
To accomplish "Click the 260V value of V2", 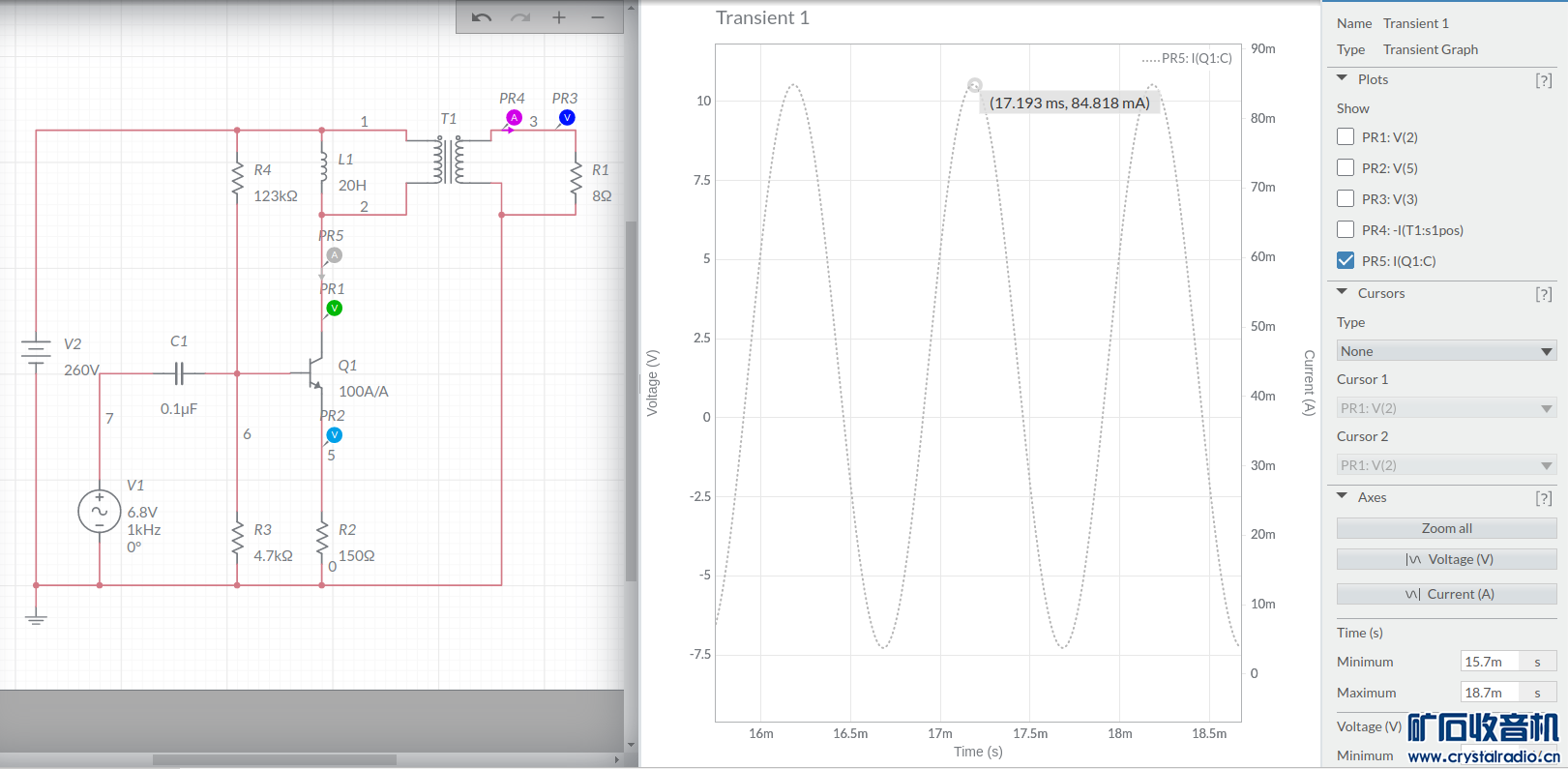I will 81,370.
